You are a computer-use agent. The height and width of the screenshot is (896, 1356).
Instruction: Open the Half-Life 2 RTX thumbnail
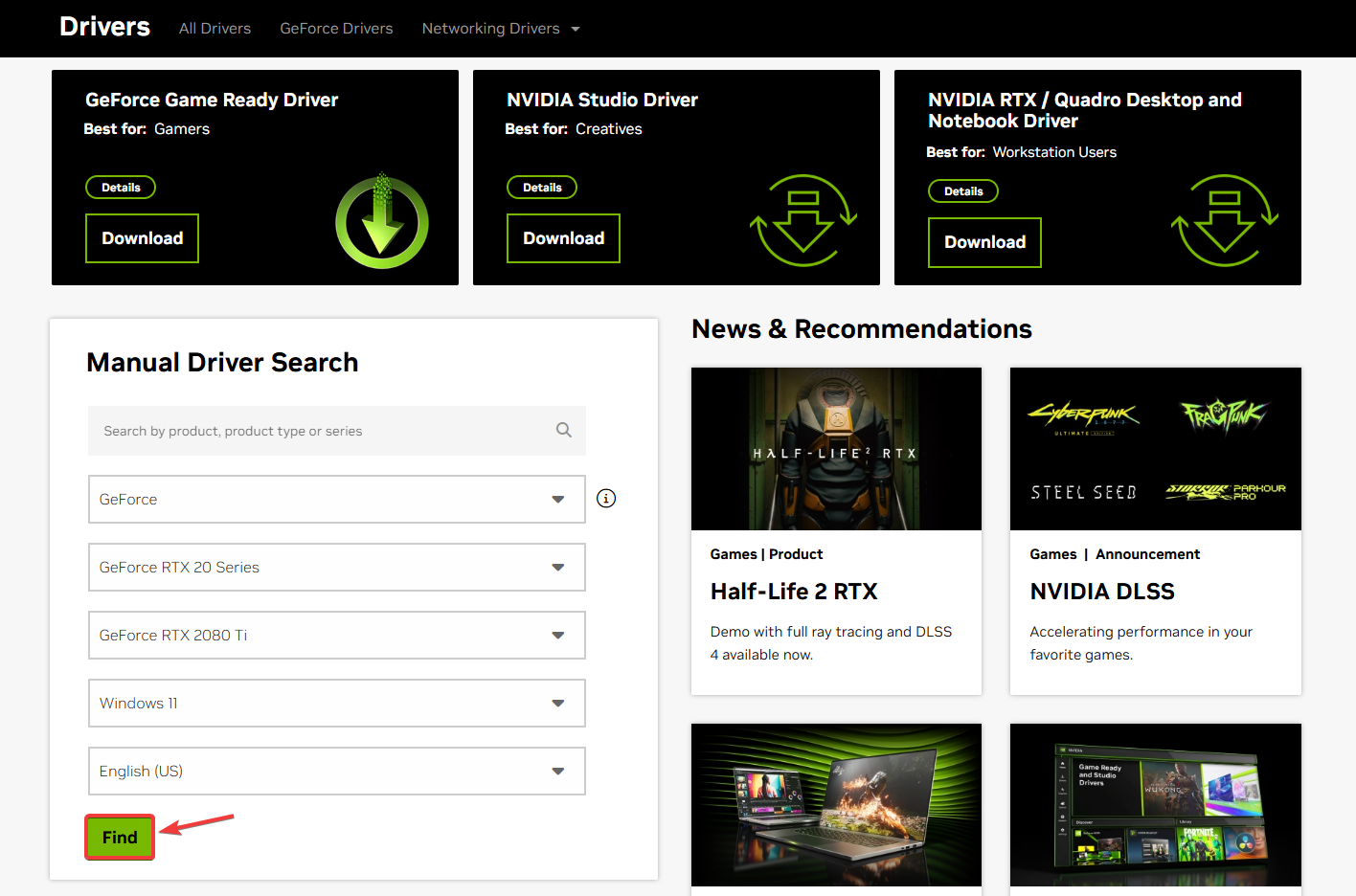pyautogui.click(x=835, y=448)
